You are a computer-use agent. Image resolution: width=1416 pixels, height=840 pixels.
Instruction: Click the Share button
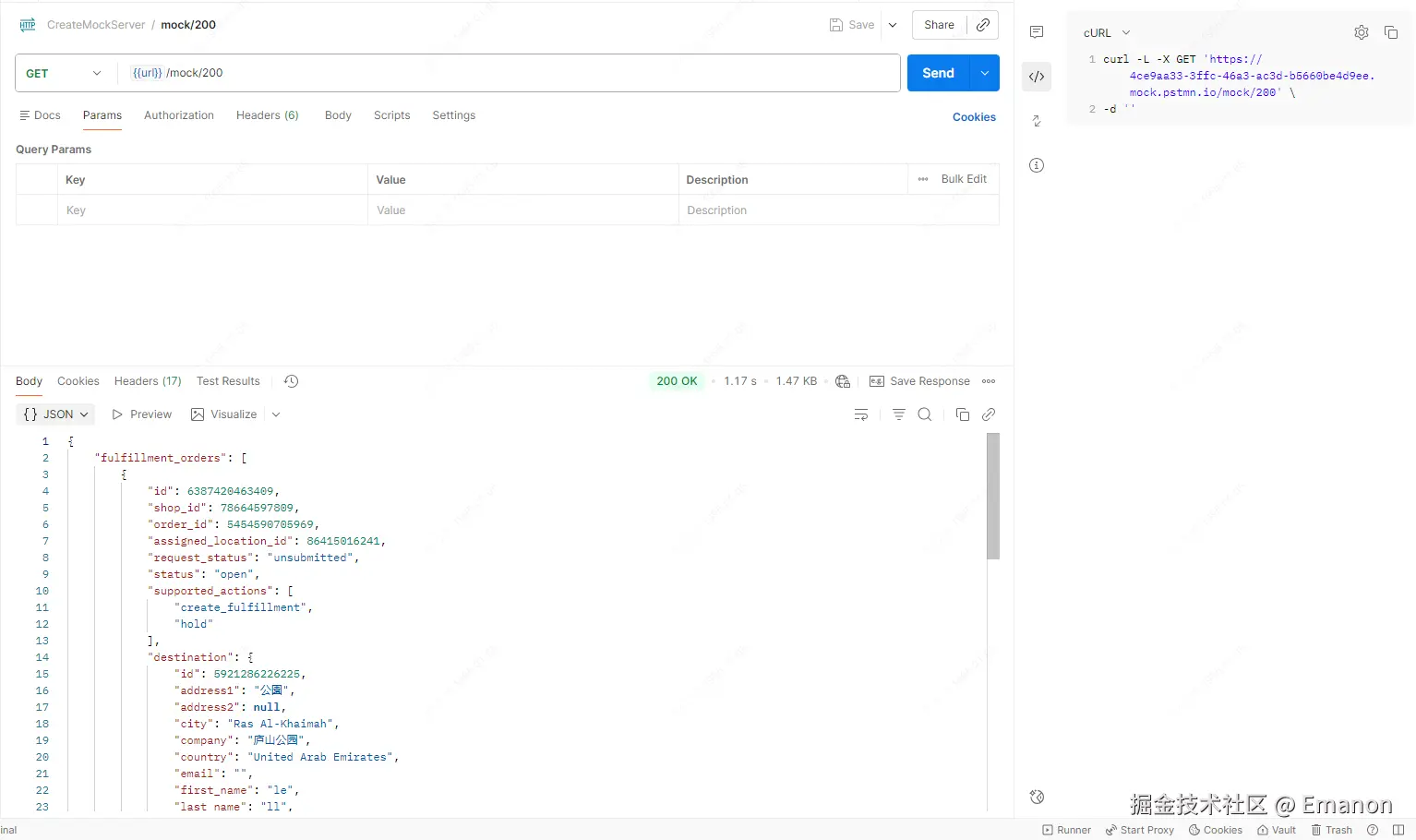coord(939,25)
